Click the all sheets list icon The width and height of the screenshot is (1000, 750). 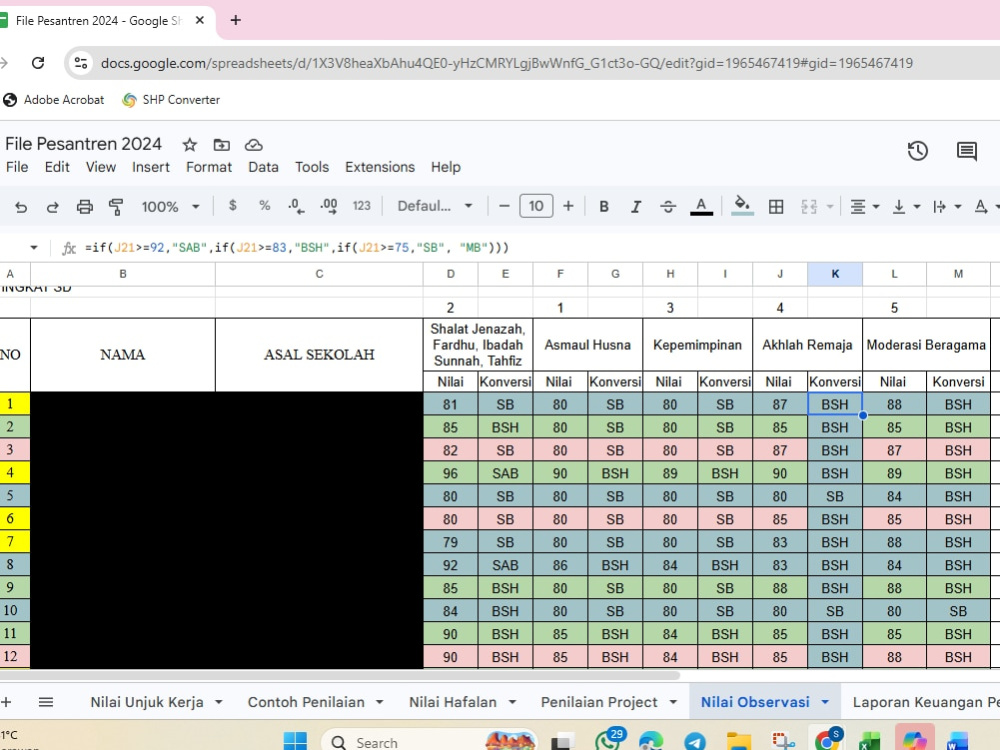pos(46,702)
